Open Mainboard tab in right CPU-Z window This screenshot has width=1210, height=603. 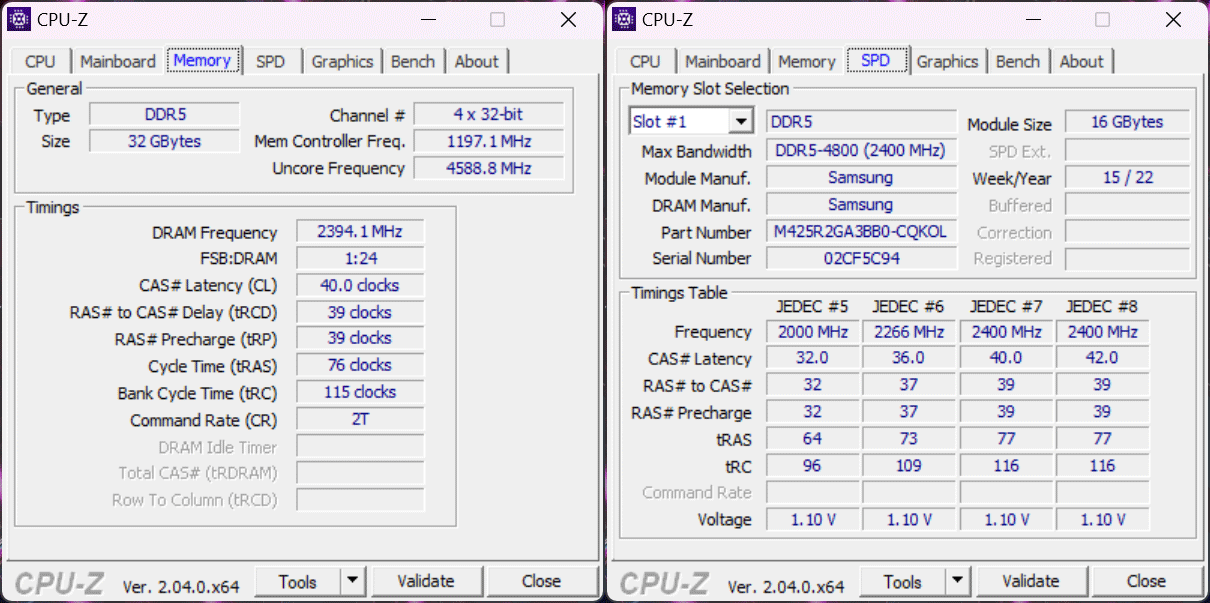pos(723,61)
